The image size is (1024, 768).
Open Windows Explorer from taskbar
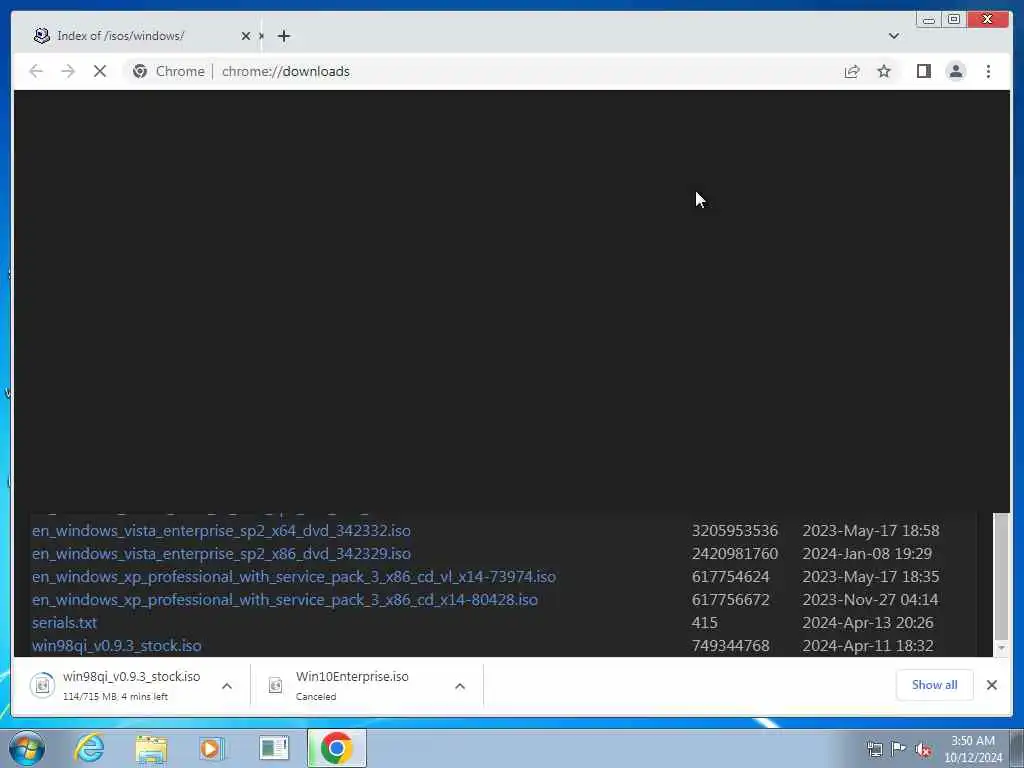click(x=151, y=748)
